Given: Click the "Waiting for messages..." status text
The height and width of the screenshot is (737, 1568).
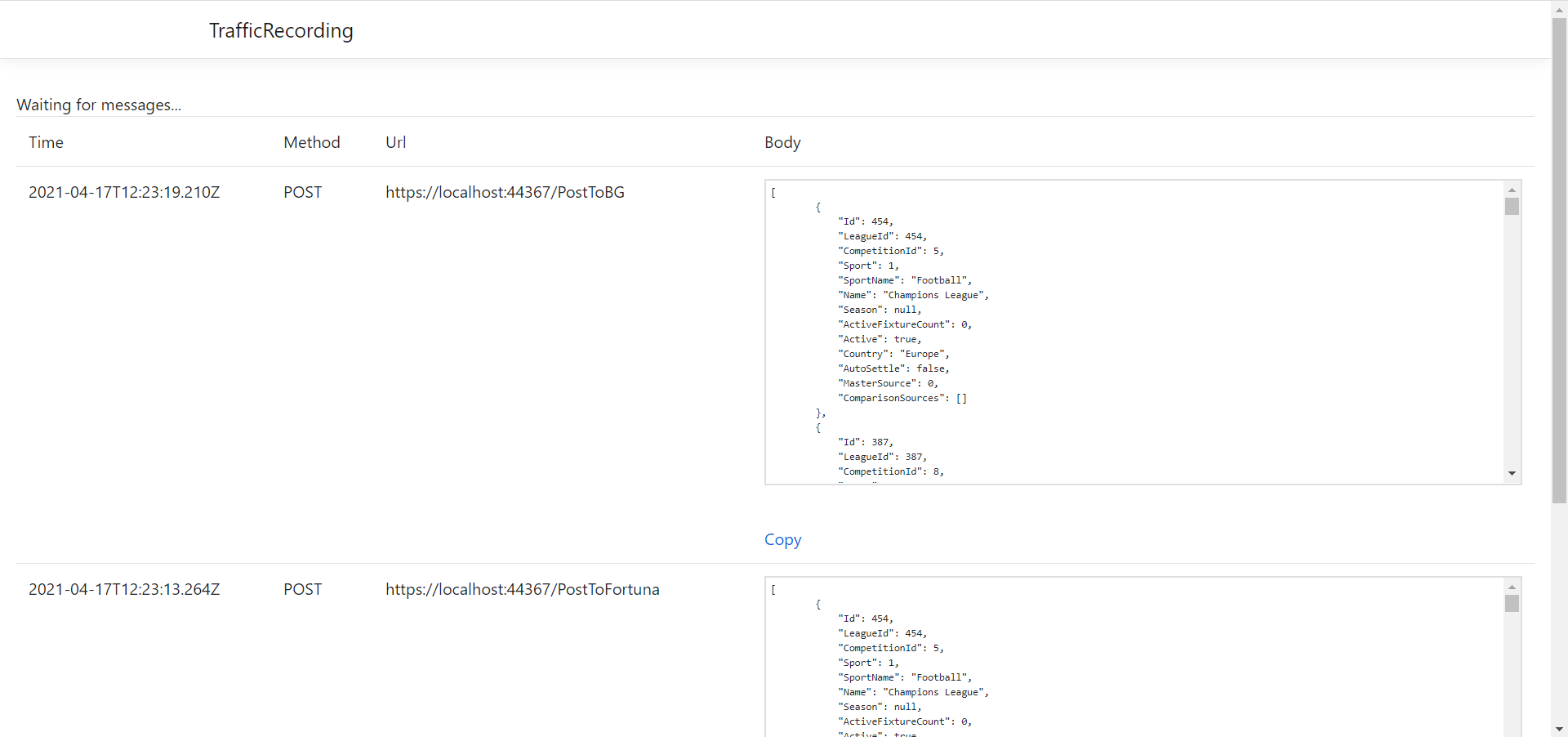Looking at the screenshot, I should (99, 105).
